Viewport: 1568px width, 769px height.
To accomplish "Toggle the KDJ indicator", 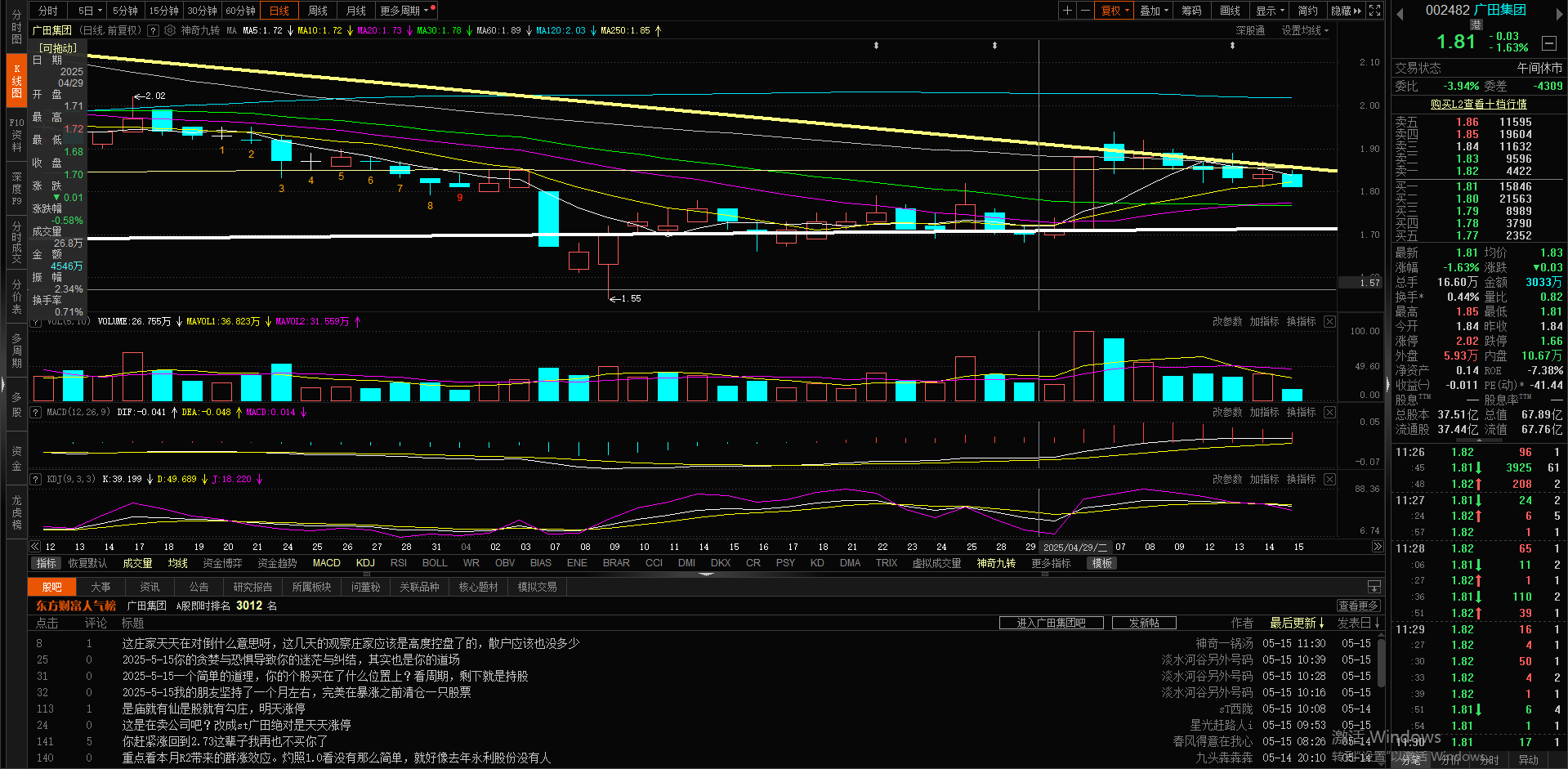I will coord(365,563).
